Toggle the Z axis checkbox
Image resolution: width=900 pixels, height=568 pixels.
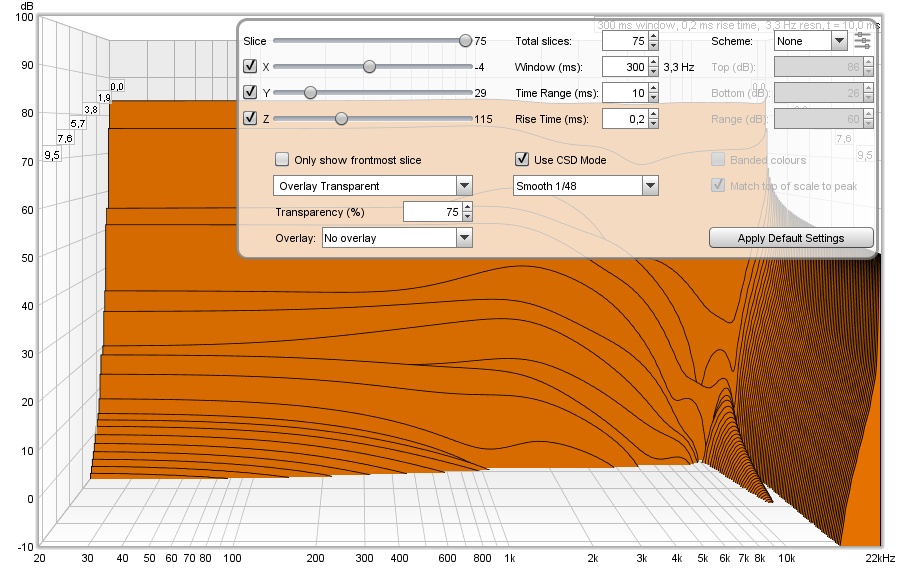pos(250,118)
